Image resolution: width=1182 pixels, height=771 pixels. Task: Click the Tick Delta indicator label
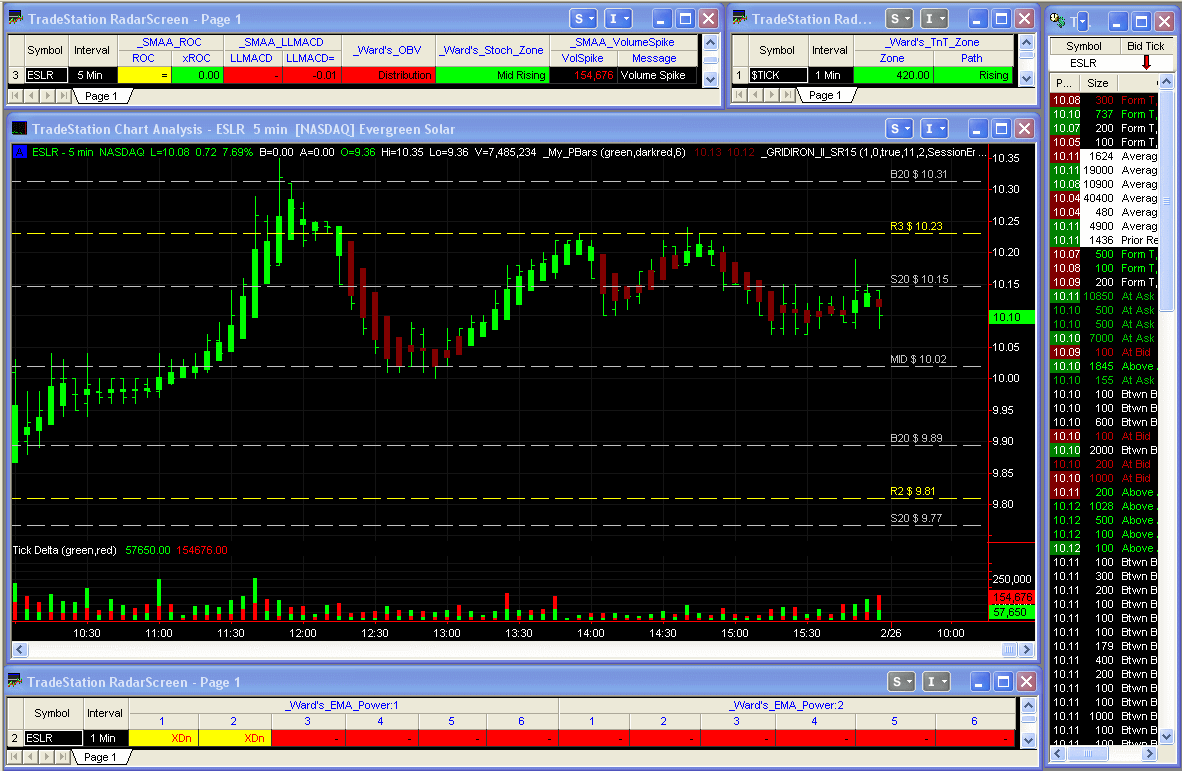(x=64, y=550)
